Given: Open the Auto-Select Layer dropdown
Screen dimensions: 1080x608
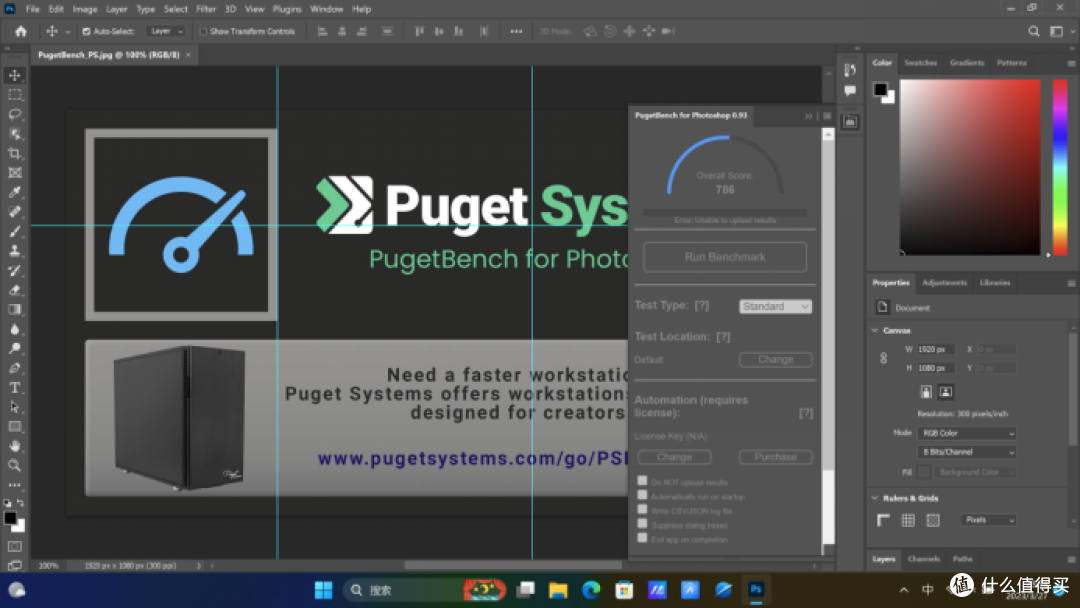Looking at the screenshot, I should click(166, 31).
